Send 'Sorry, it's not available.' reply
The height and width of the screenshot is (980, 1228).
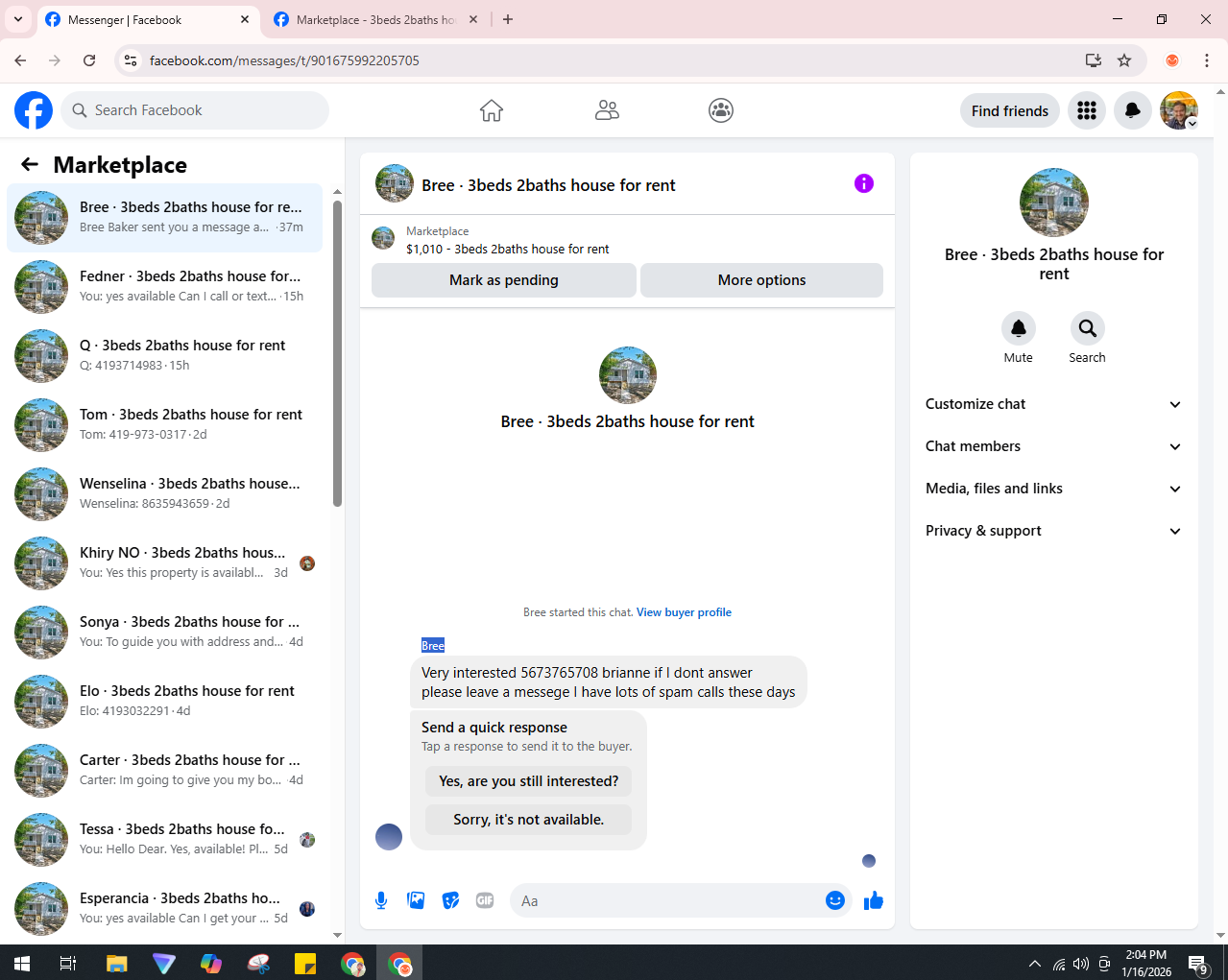[x=529, y=820]
